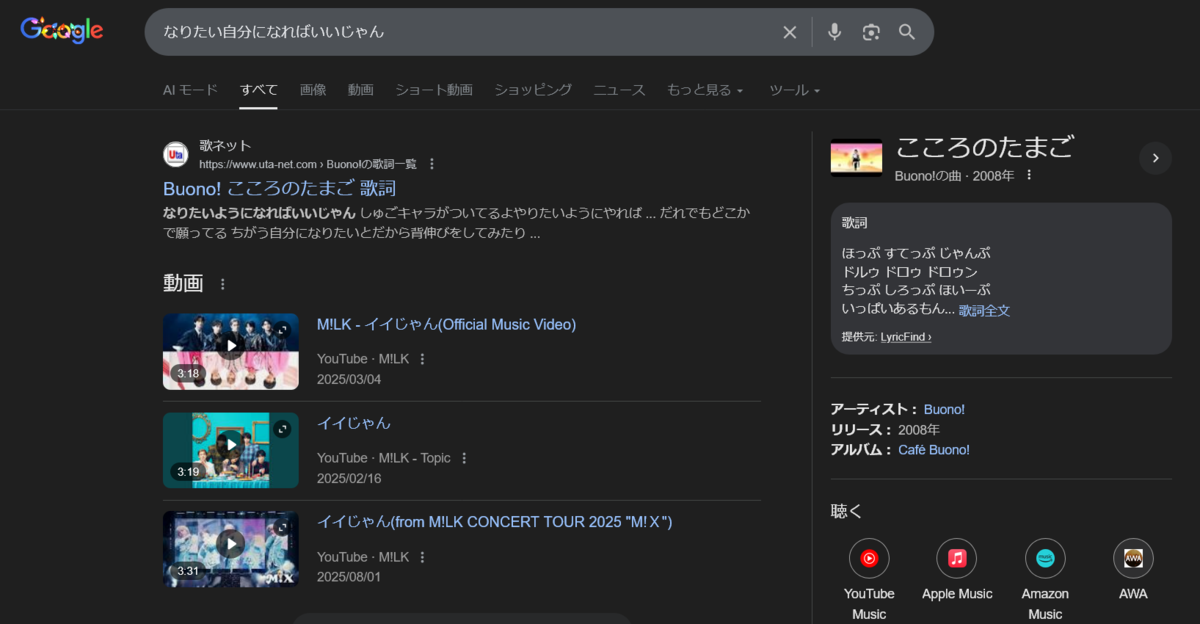Click the 聴く section heading
The image size is (1200, 624).
(x=846, y=511)
